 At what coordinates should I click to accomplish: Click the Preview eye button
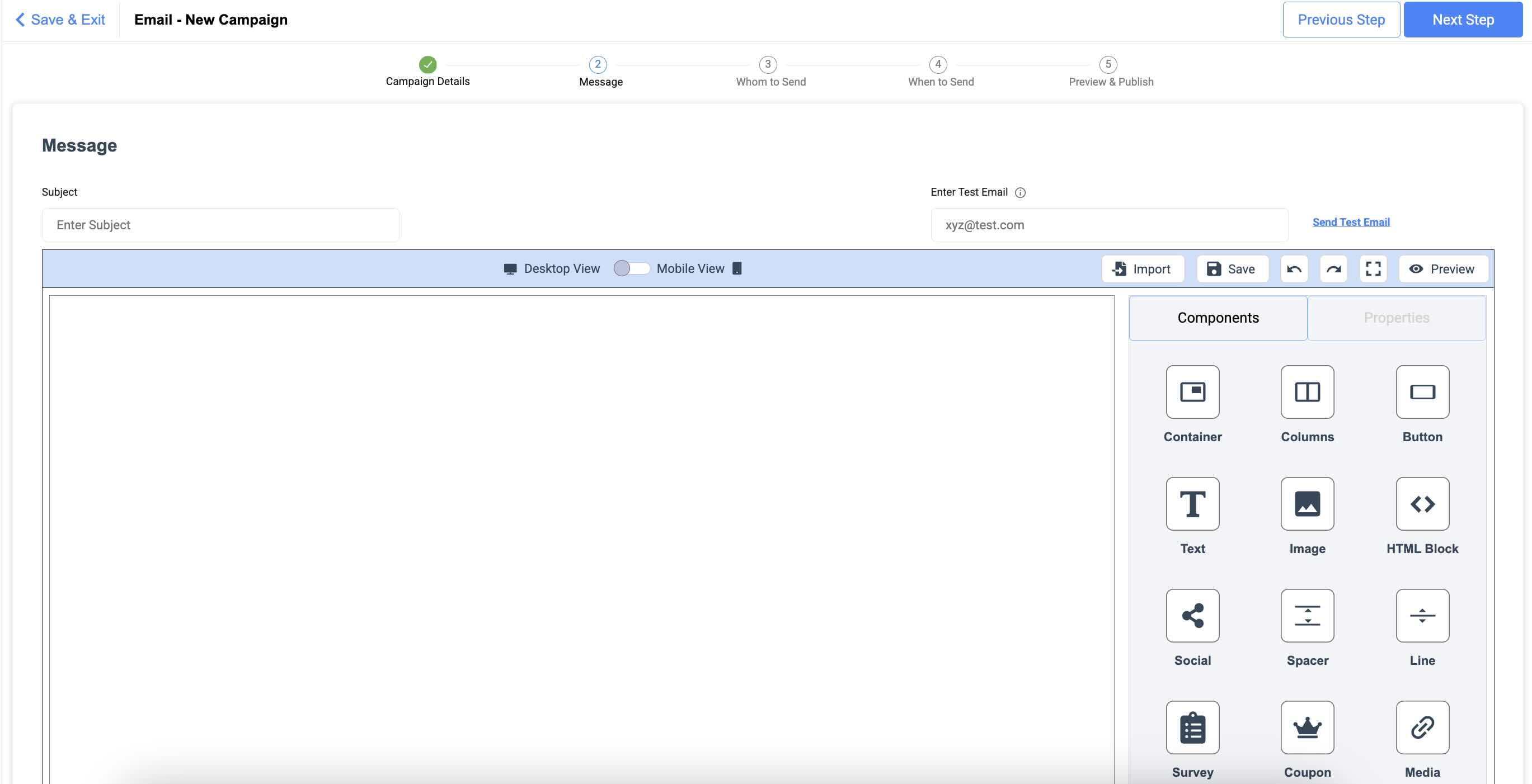(x=1442, y=268)
